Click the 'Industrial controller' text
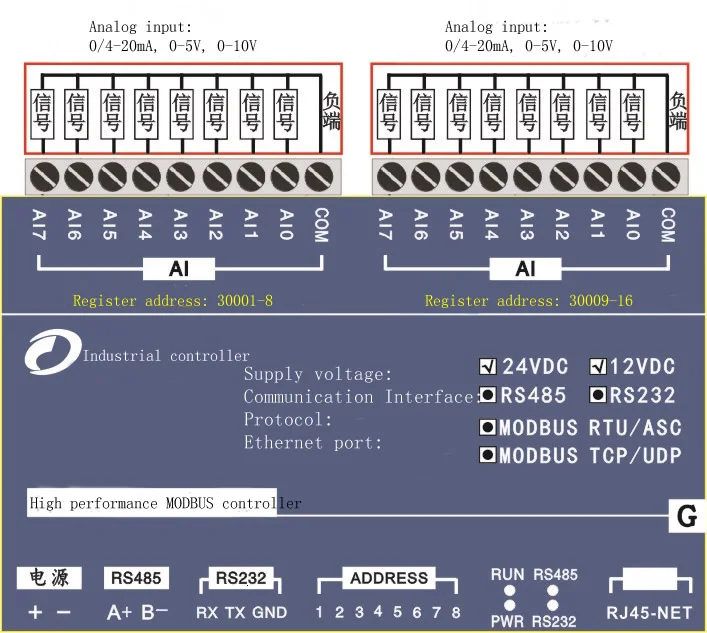Viewport: 707px width, 633px height. [166, 356]
